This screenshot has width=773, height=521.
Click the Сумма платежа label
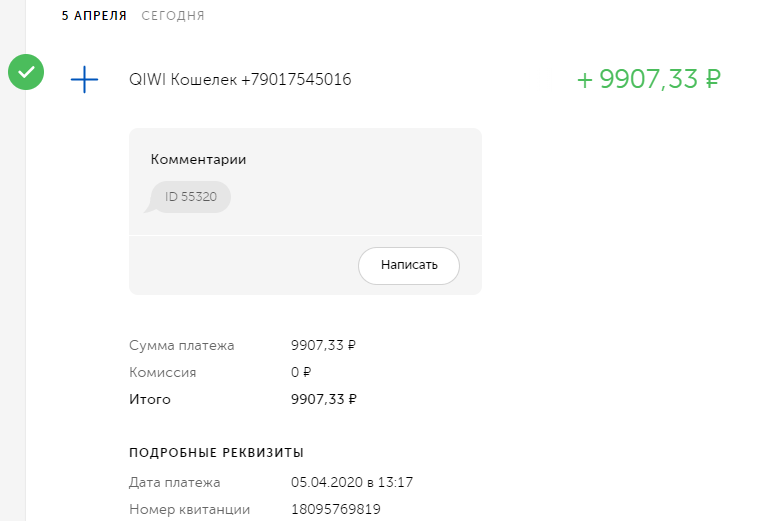[x=181, y=346]
